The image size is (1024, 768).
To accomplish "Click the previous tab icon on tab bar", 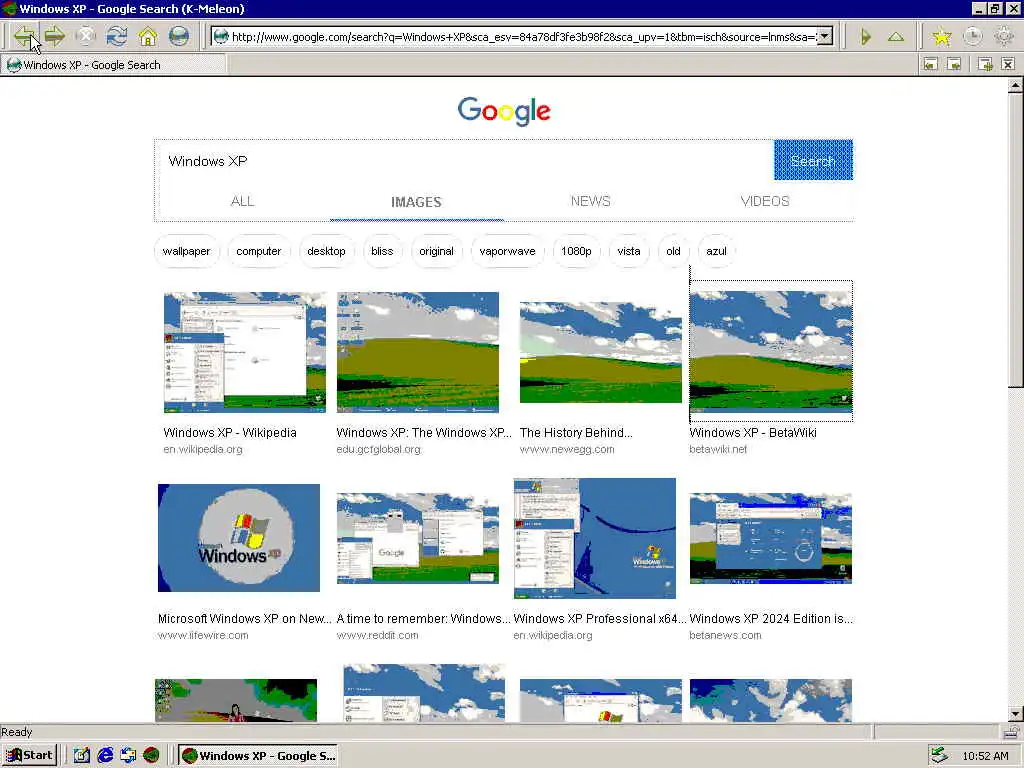I will coord(931,64).
